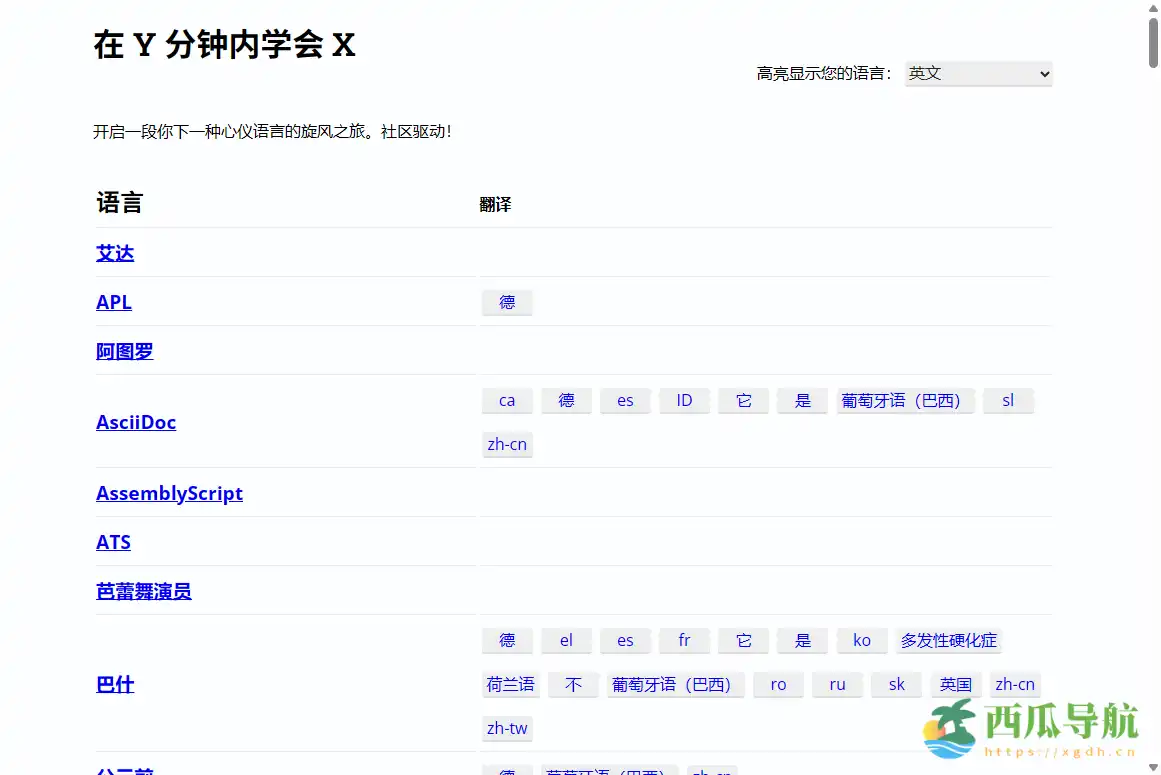Viewport: 1161px width, 775px height.
Task: Click the ko translation tag for 巴什
Action: [x=862, y=640]
